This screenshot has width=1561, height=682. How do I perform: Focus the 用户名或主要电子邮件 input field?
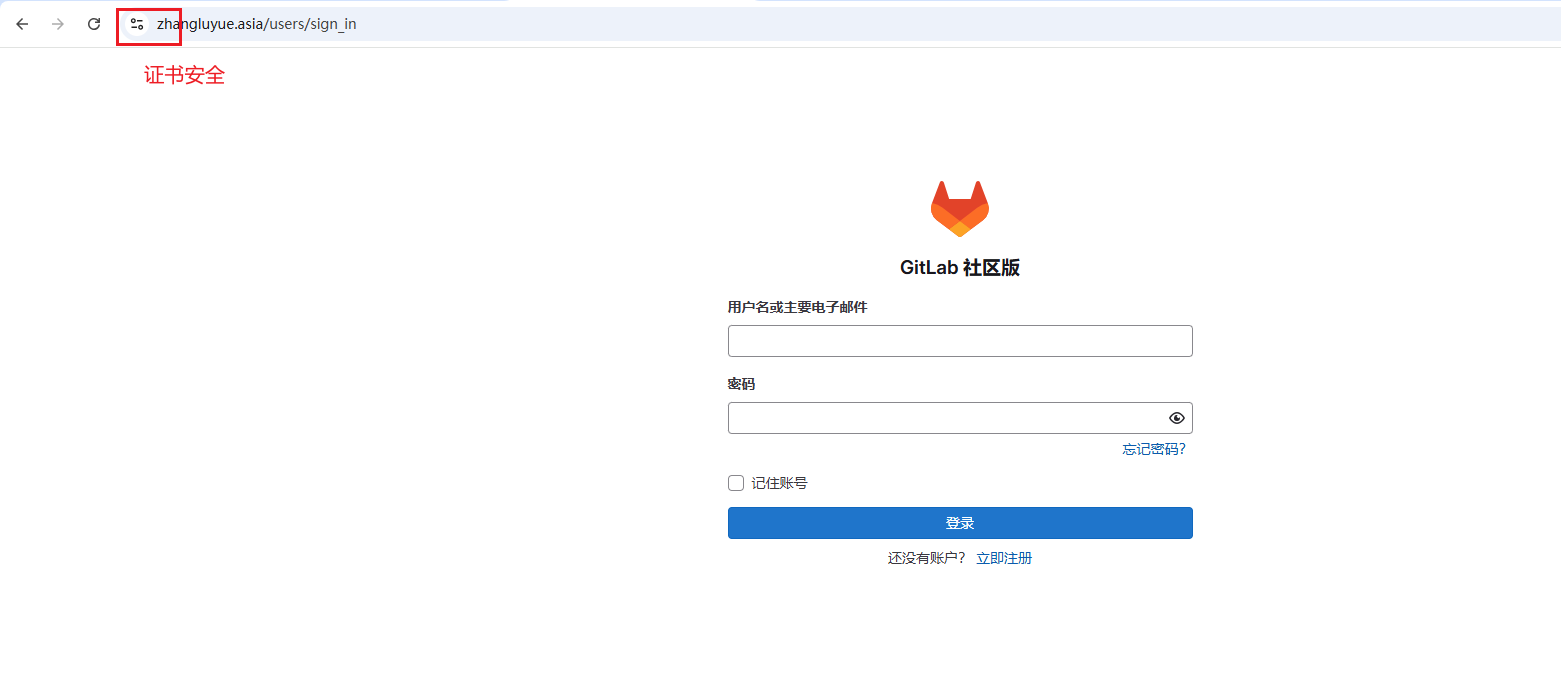[960, 341]
